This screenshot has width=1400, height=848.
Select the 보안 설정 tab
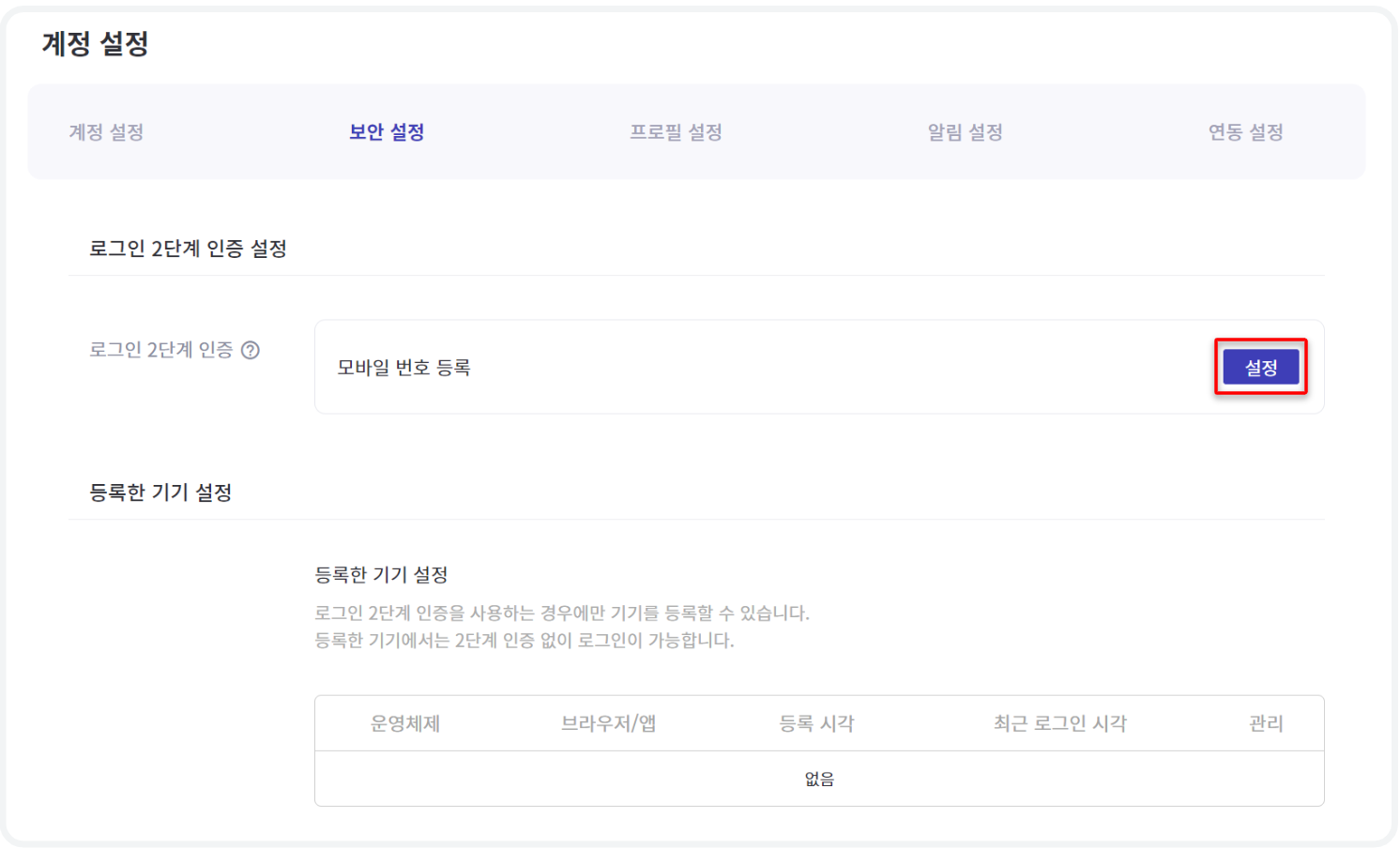coord(387,132)
